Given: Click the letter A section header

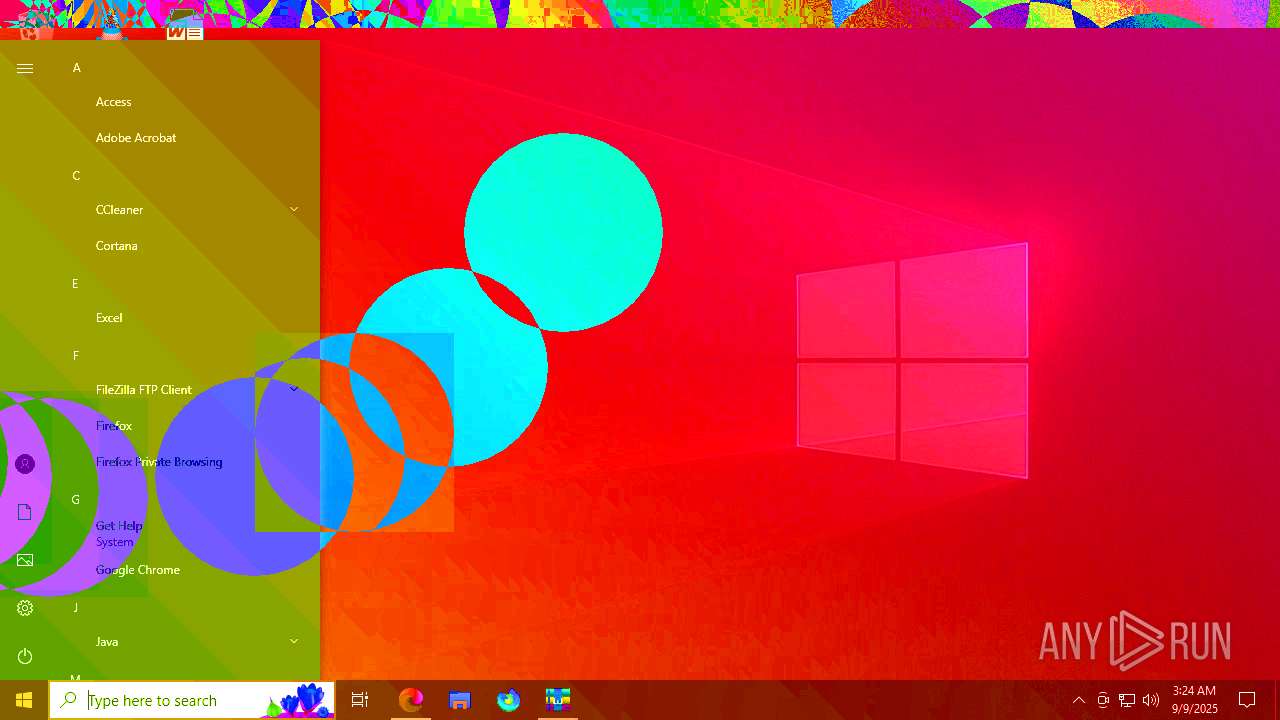Looking at the screenshot, I should (x=76, y=68).
